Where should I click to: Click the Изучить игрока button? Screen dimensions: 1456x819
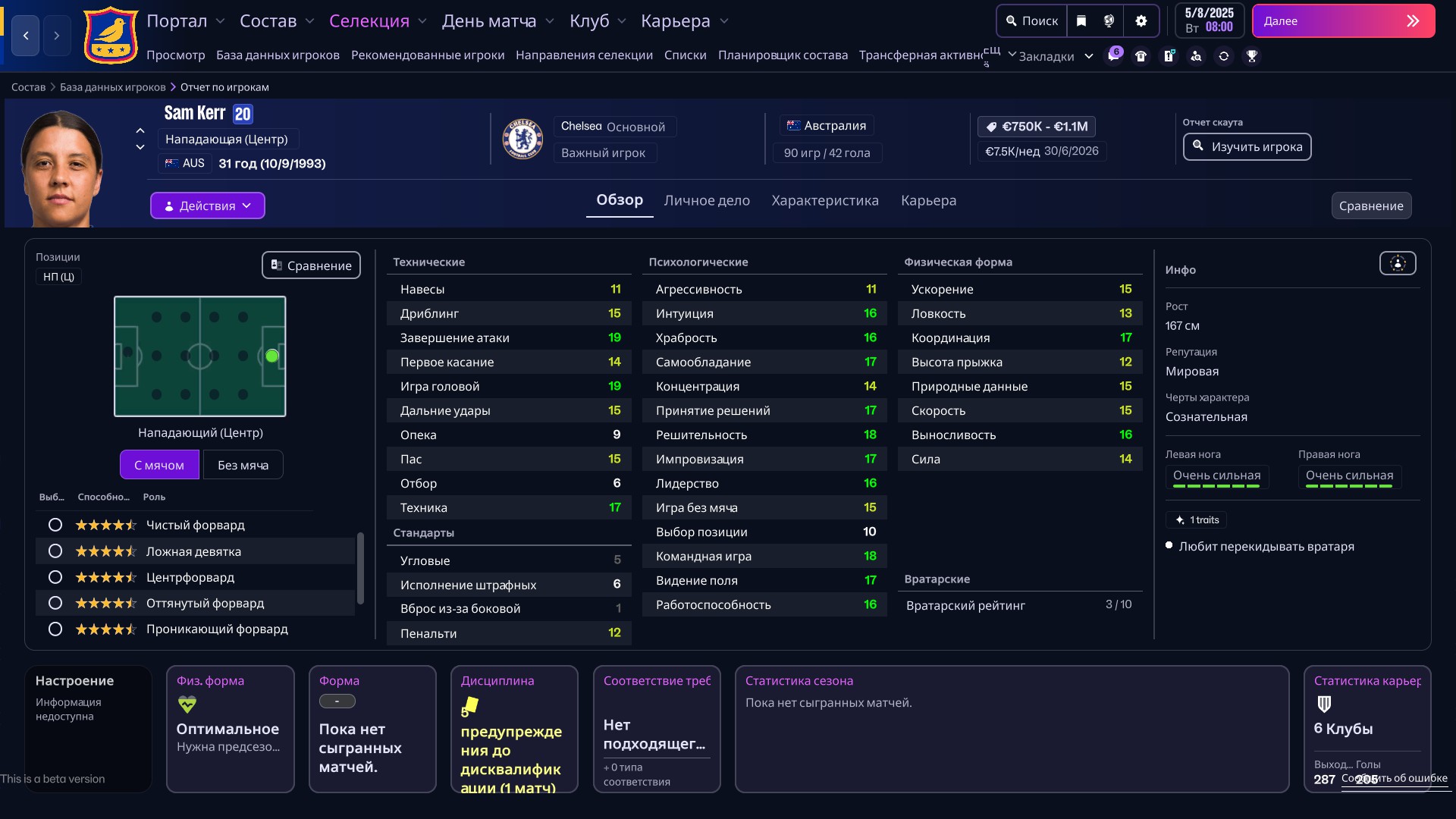[1247, 146]
